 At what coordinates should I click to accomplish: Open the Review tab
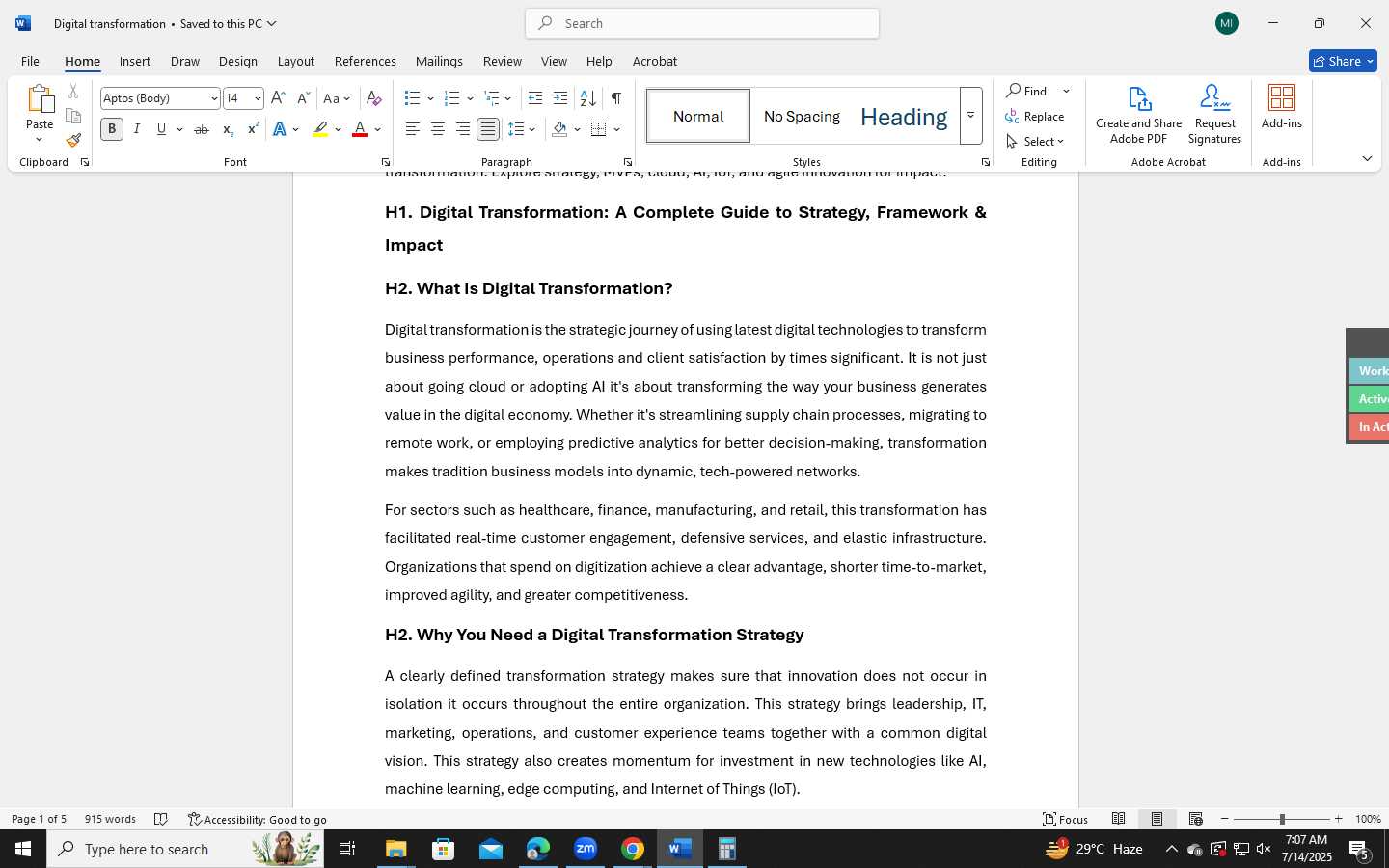click(503, 61)
